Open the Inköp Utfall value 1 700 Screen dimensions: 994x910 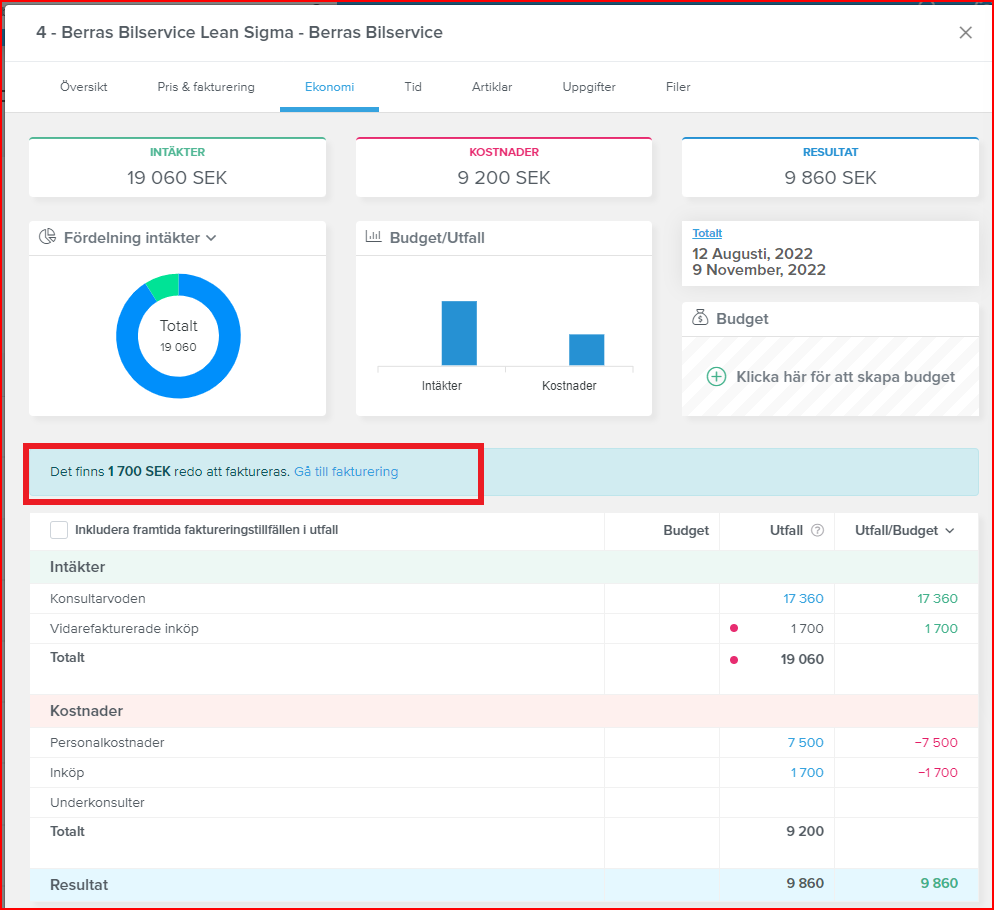[x=807, y=772]
